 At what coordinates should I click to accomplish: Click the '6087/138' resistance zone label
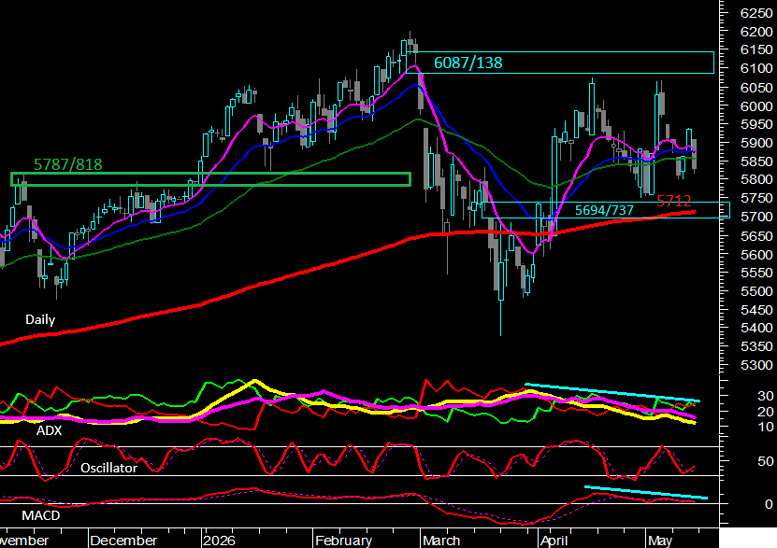coord(468,63)
